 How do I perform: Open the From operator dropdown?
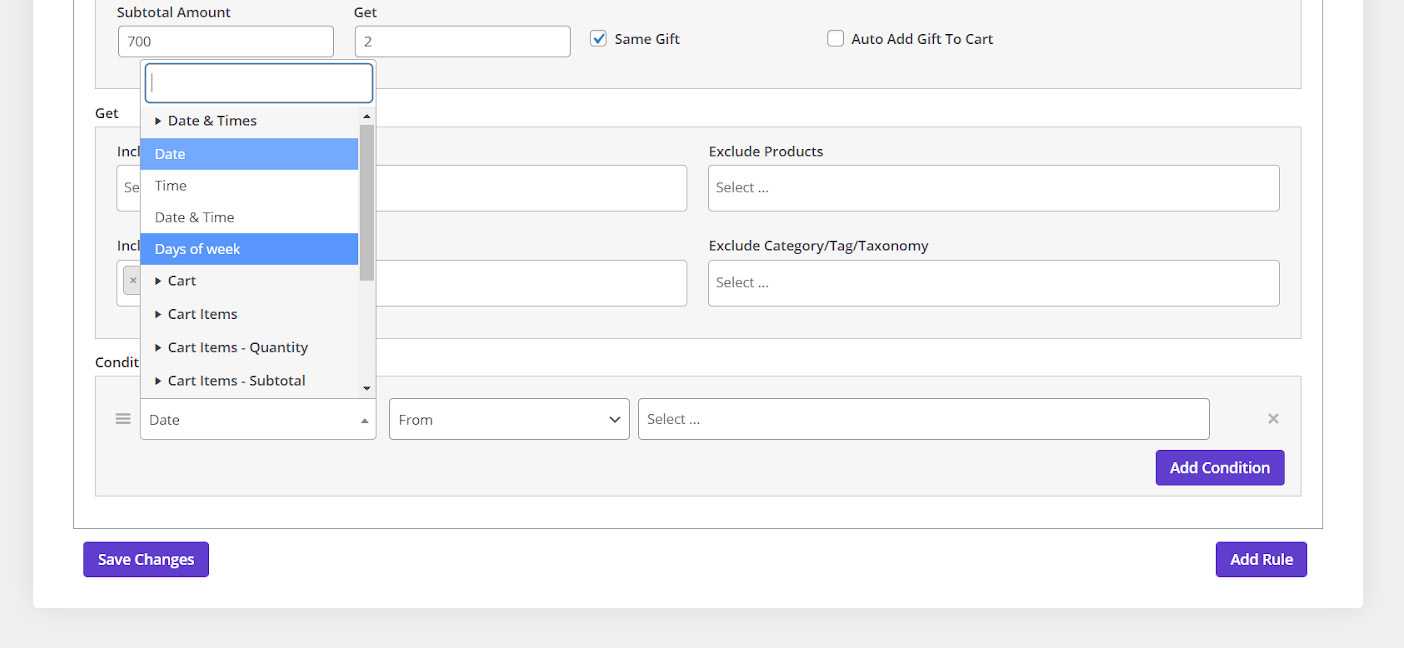509,419
